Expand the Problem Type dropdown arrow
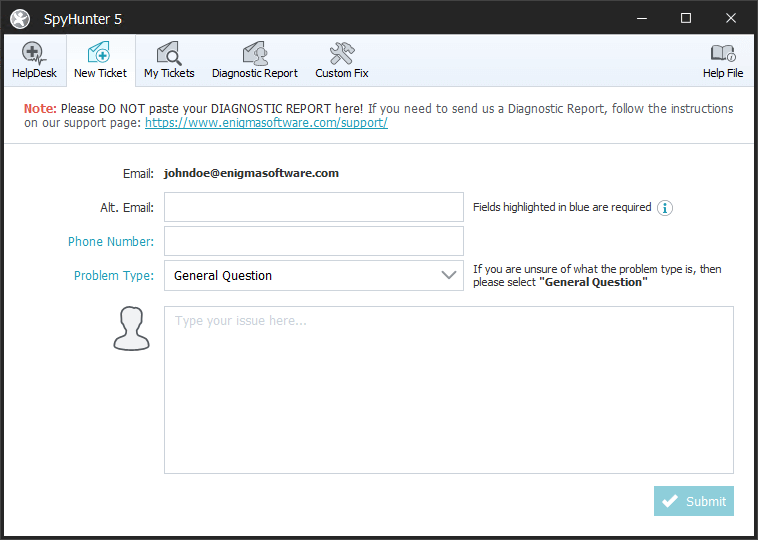Screen dimensions: 758x540 click(x=449, y=276)
